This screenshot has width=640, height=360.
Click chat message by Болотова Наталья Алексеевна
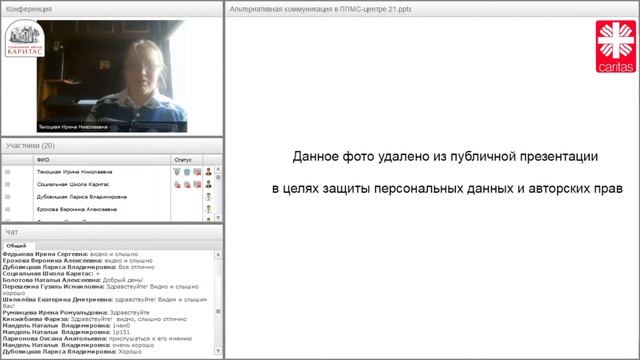coord(73,280)
